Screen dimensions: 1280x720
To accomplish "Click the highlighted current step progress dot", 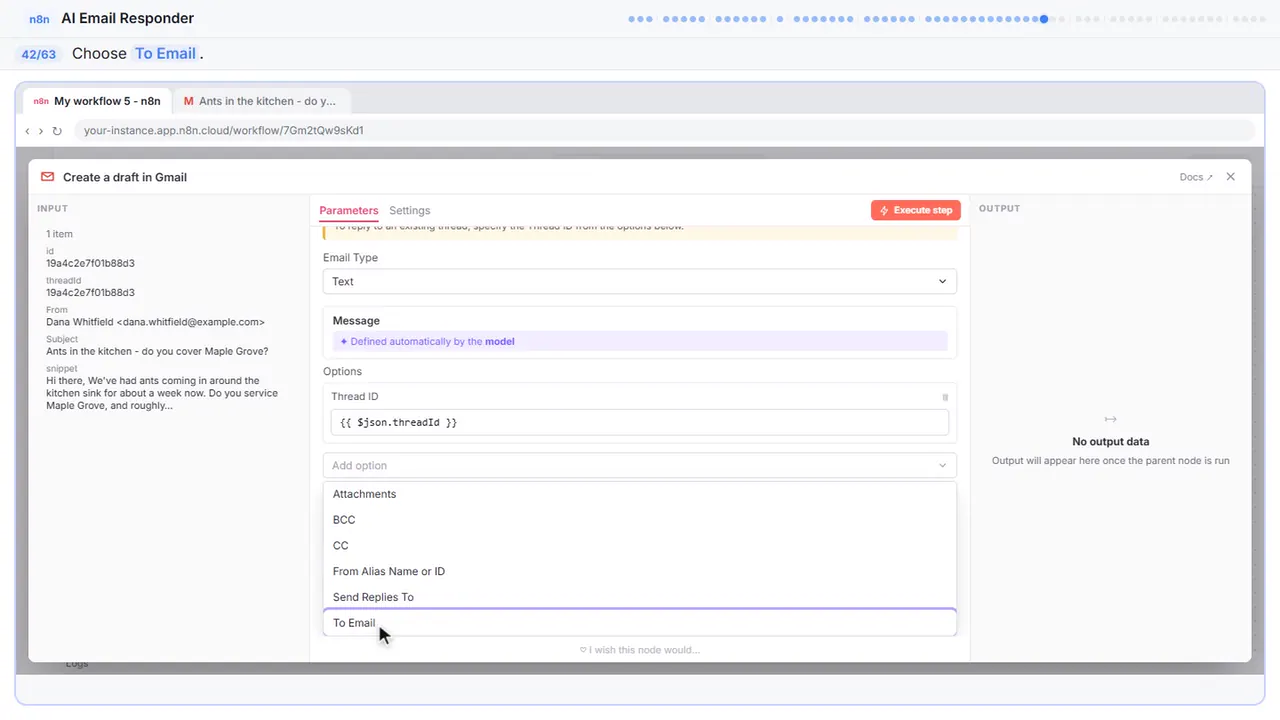I will pos(1044,19).
